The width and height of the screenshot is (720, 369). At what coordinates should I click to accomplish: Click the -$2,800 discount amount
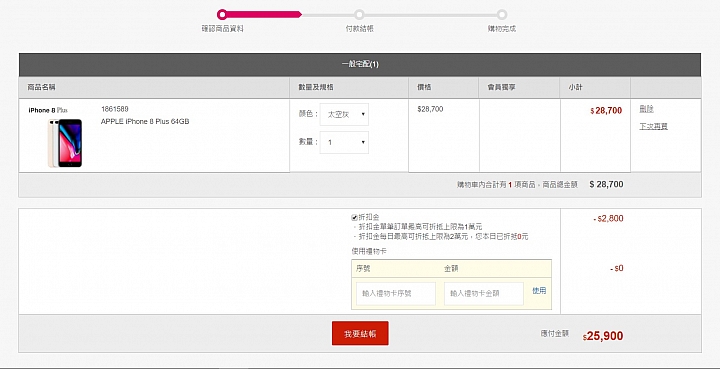608,218
